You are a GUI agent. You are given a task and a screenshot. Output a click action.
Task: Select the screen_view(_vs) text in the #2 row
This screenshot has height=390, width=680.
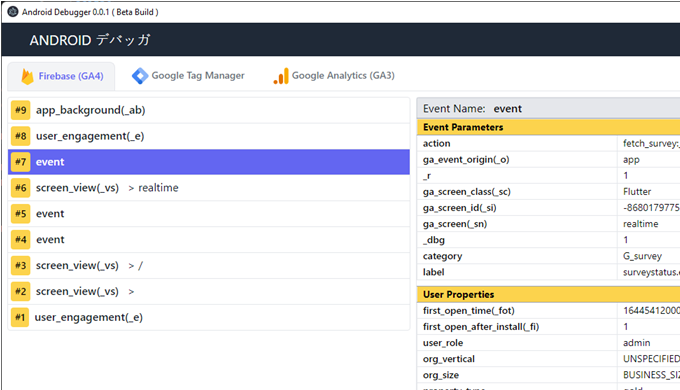tap(77, 292)
